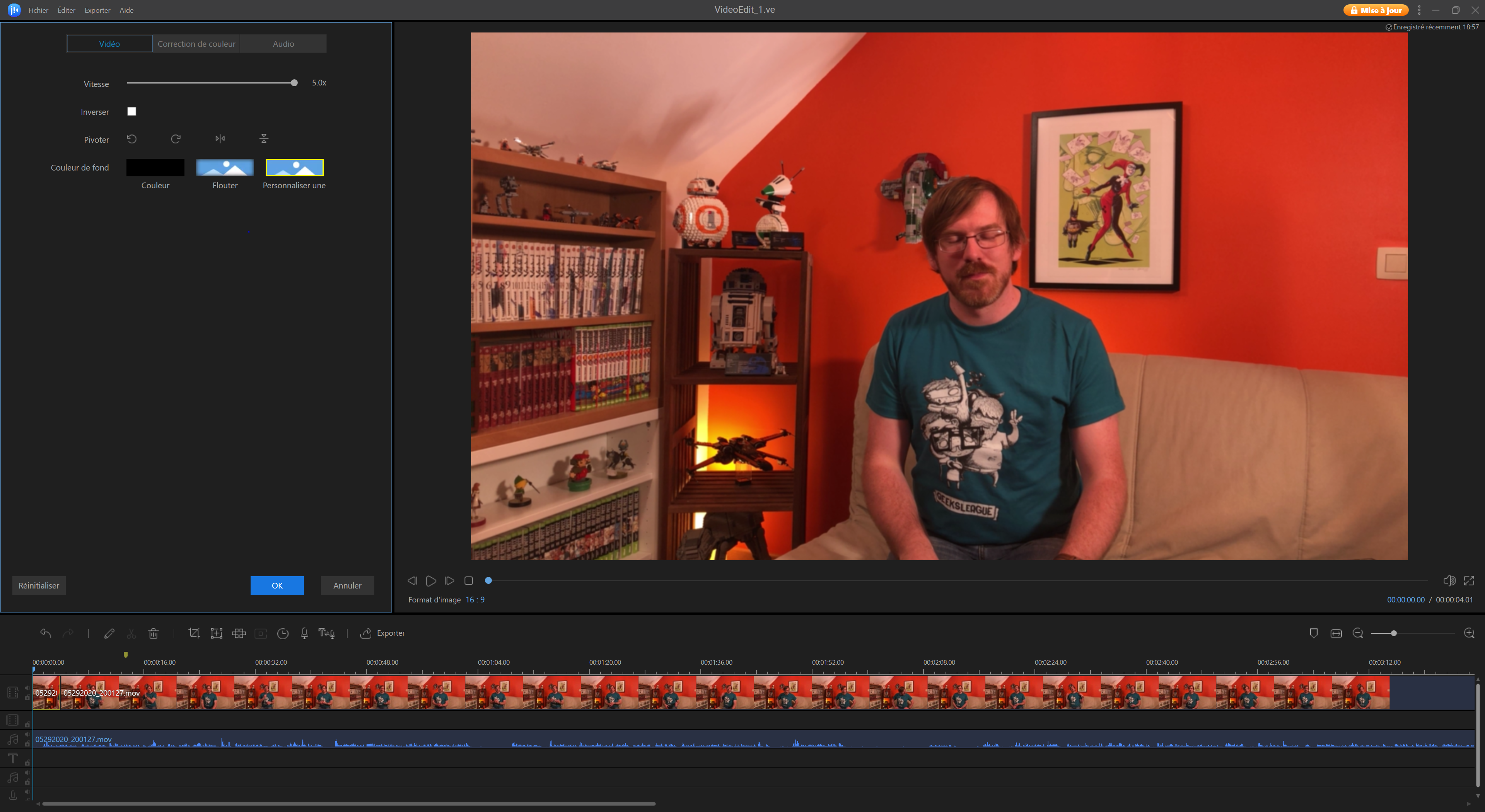Screen dimensions: 1485x812
Task: Pick the black Couleur background swatch
Action: (x=155, y=167)
